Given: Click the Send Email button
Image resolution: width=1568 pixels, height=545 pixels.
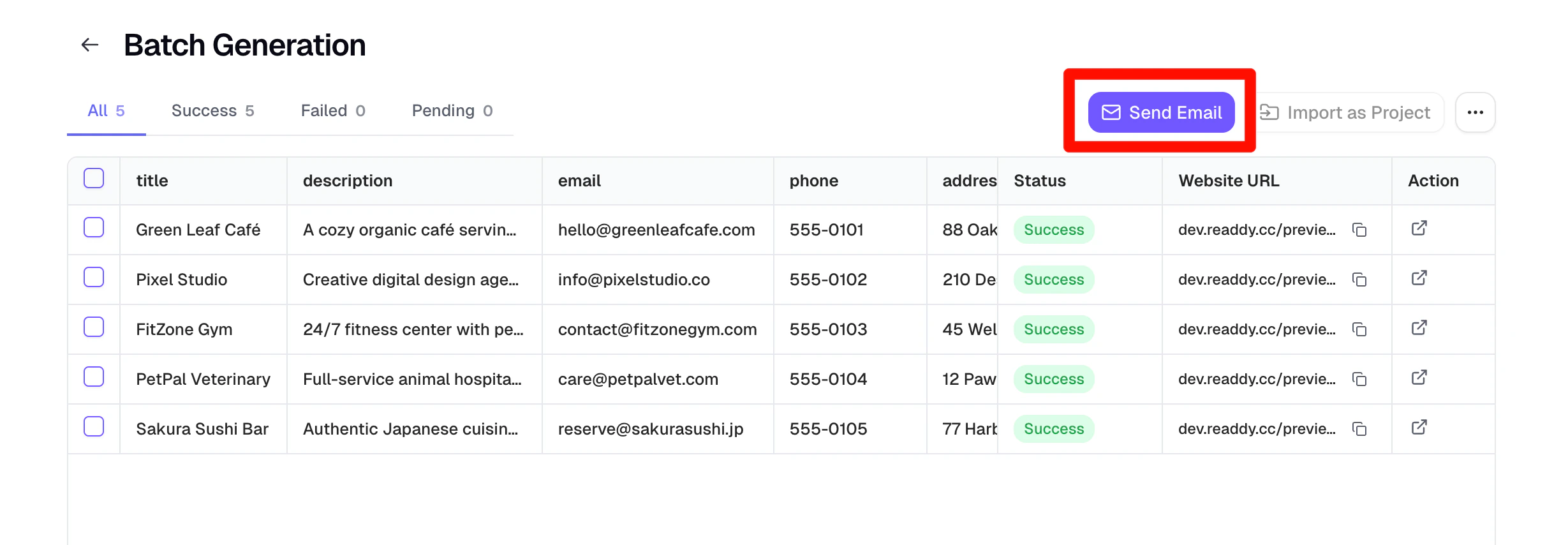Looking at the screenshot, I should point(1161,112).
